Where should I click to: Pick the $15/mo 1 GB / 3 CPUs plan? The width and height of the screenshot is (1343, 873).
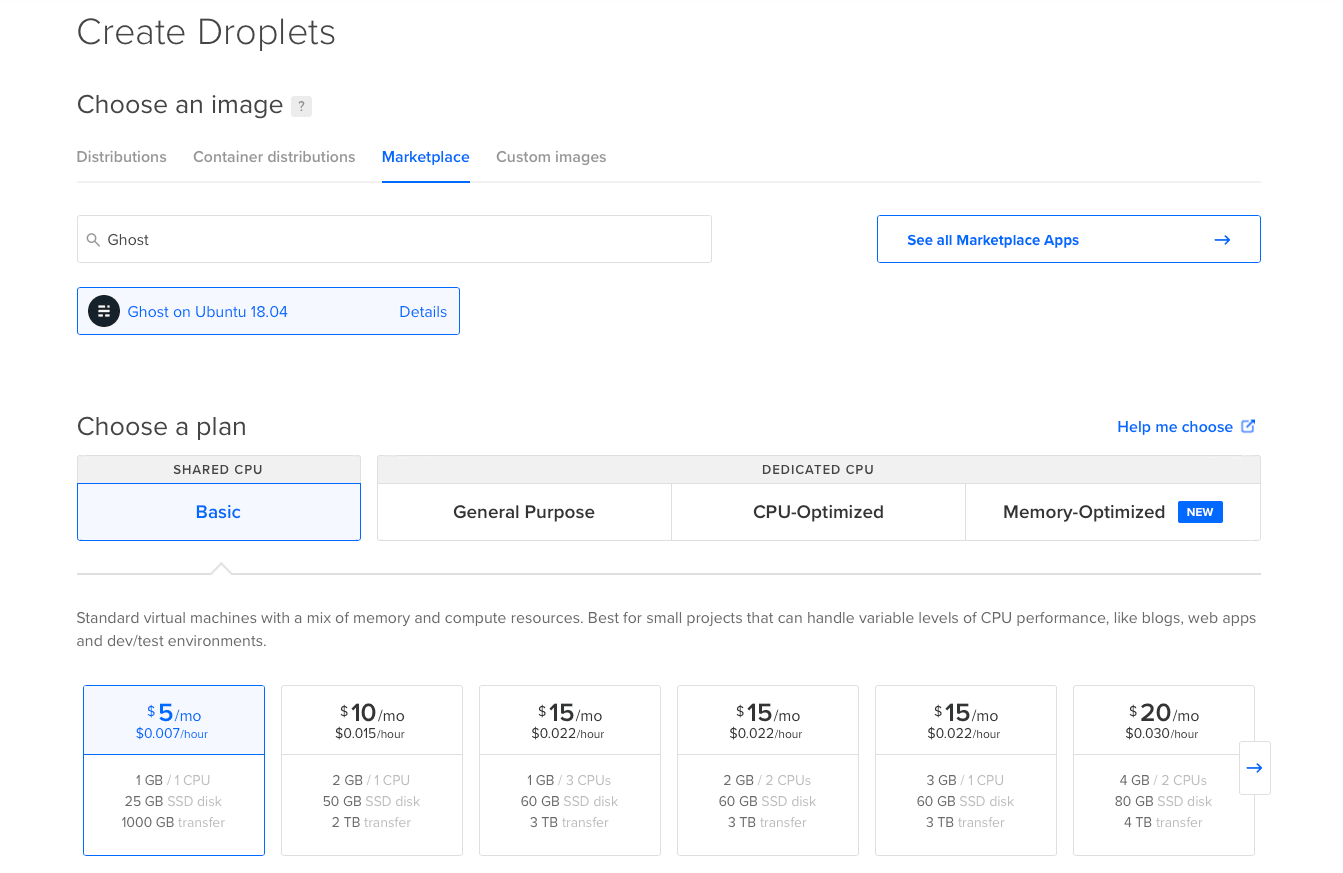pos(570,770)
